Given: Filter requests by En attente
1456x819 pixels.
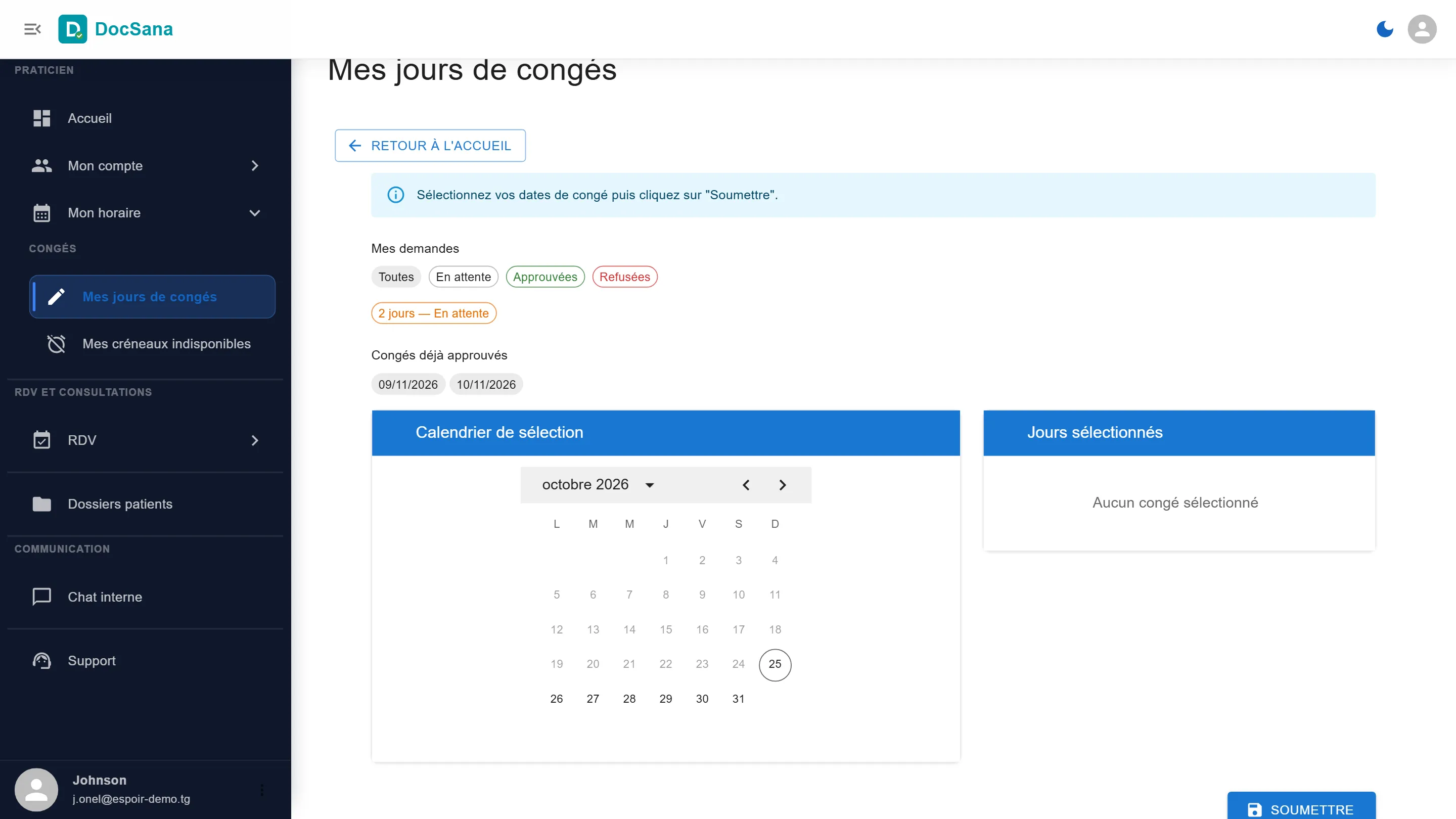Looking at the screenshot, I should point(464,277).
